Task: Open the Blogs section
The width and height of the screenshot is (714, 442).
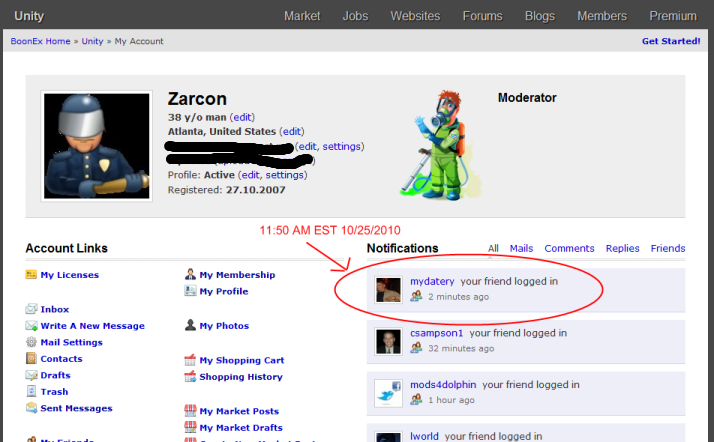Action: [x=540, y=16]
